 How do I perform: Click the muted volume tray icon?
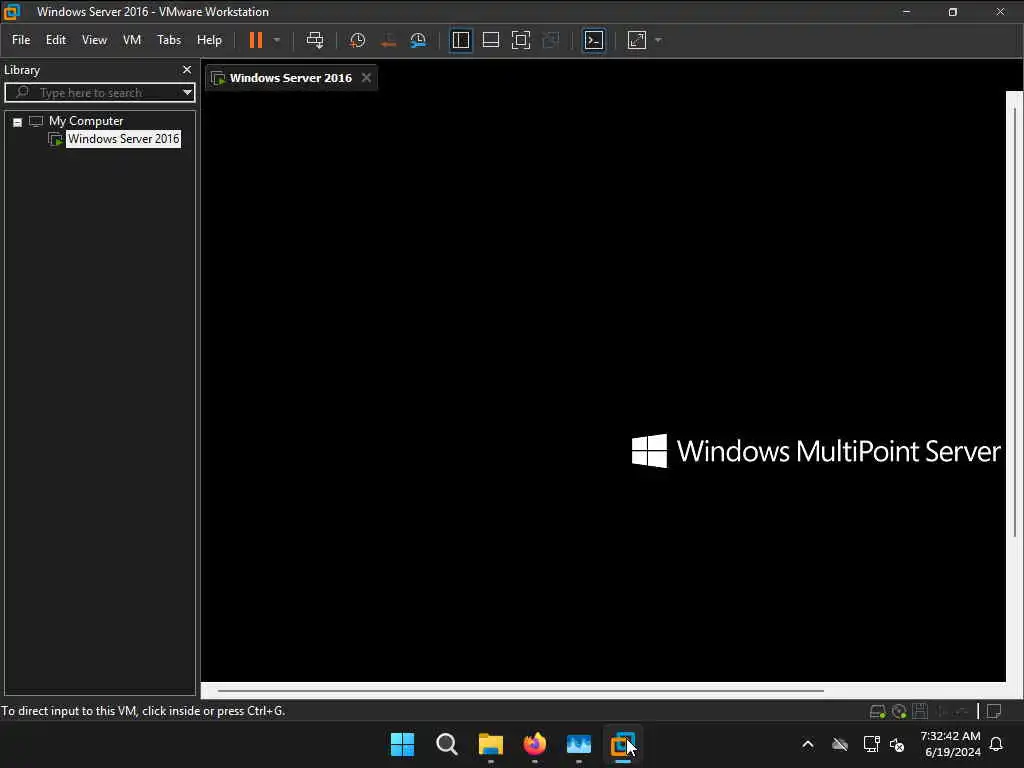(x=897, y=745)
